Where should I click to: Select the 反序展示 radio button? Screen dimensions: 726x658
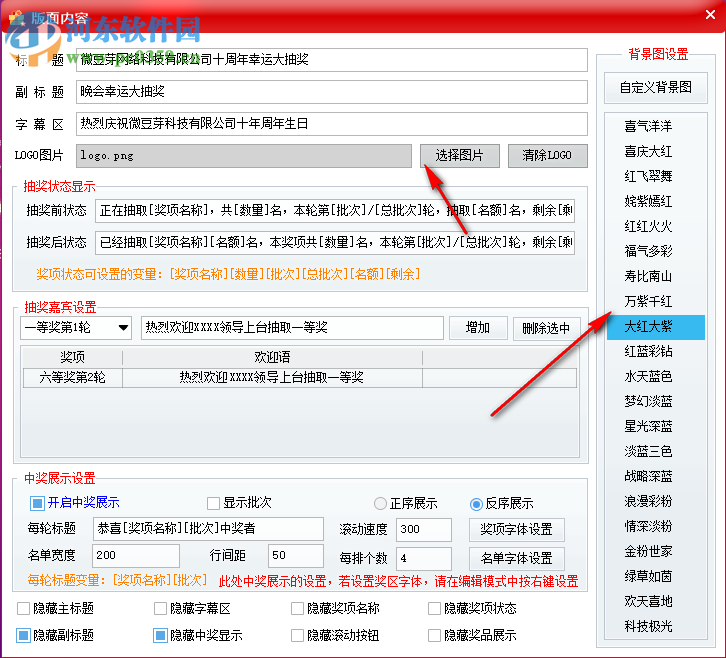(476, 504)
